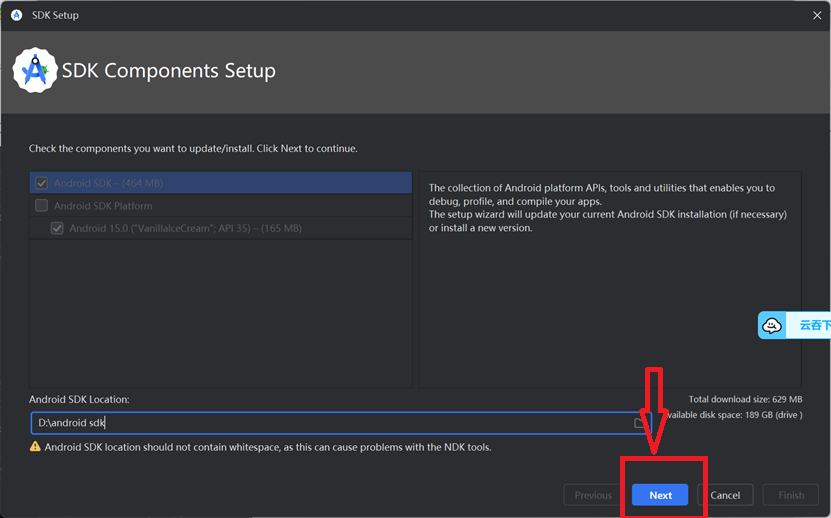The image size is (831, 518).
Task: Click the Finish button
Action: point(791,495)
